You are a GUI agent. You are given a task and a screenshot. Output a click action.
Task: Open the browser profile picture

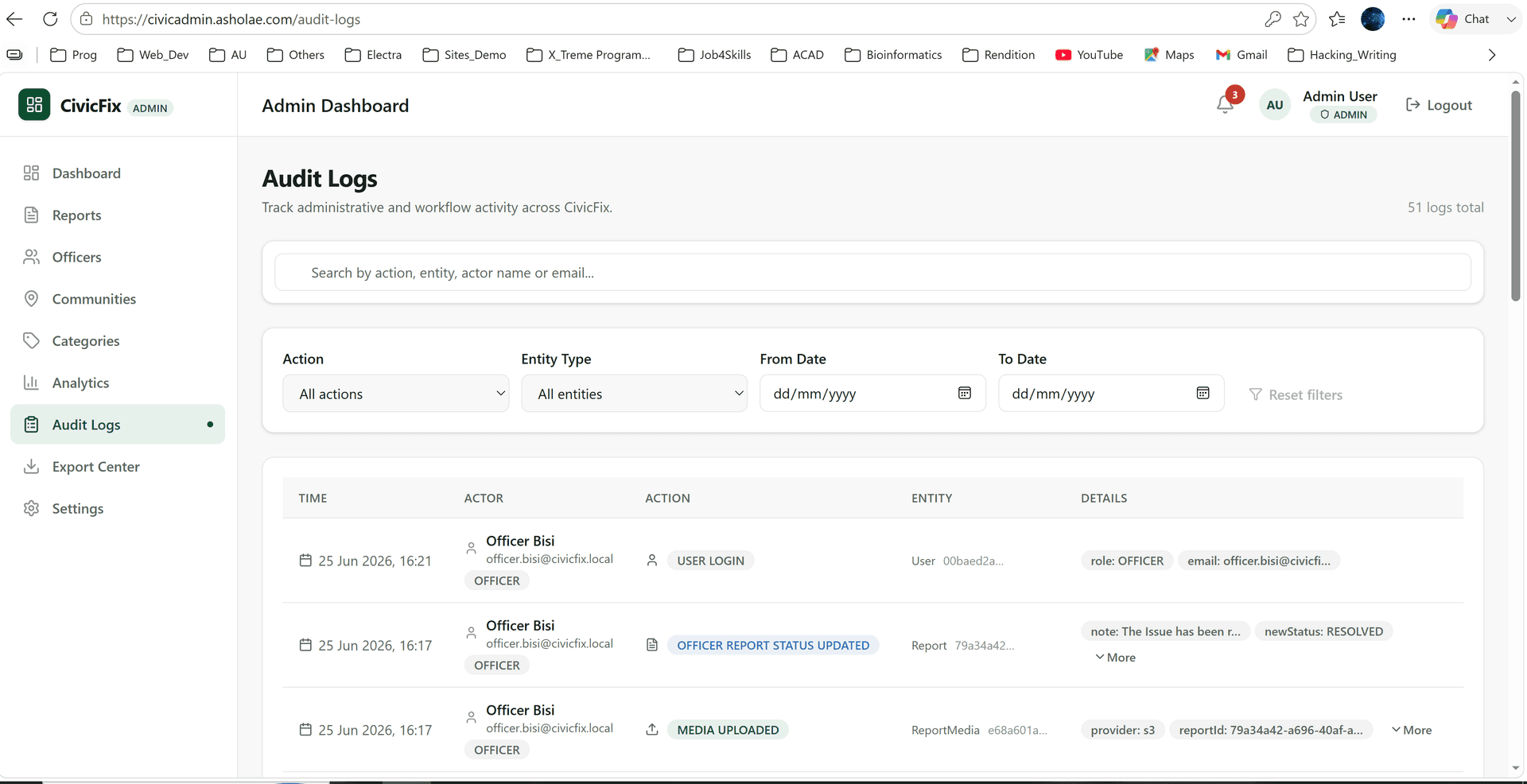point(1373,19)
